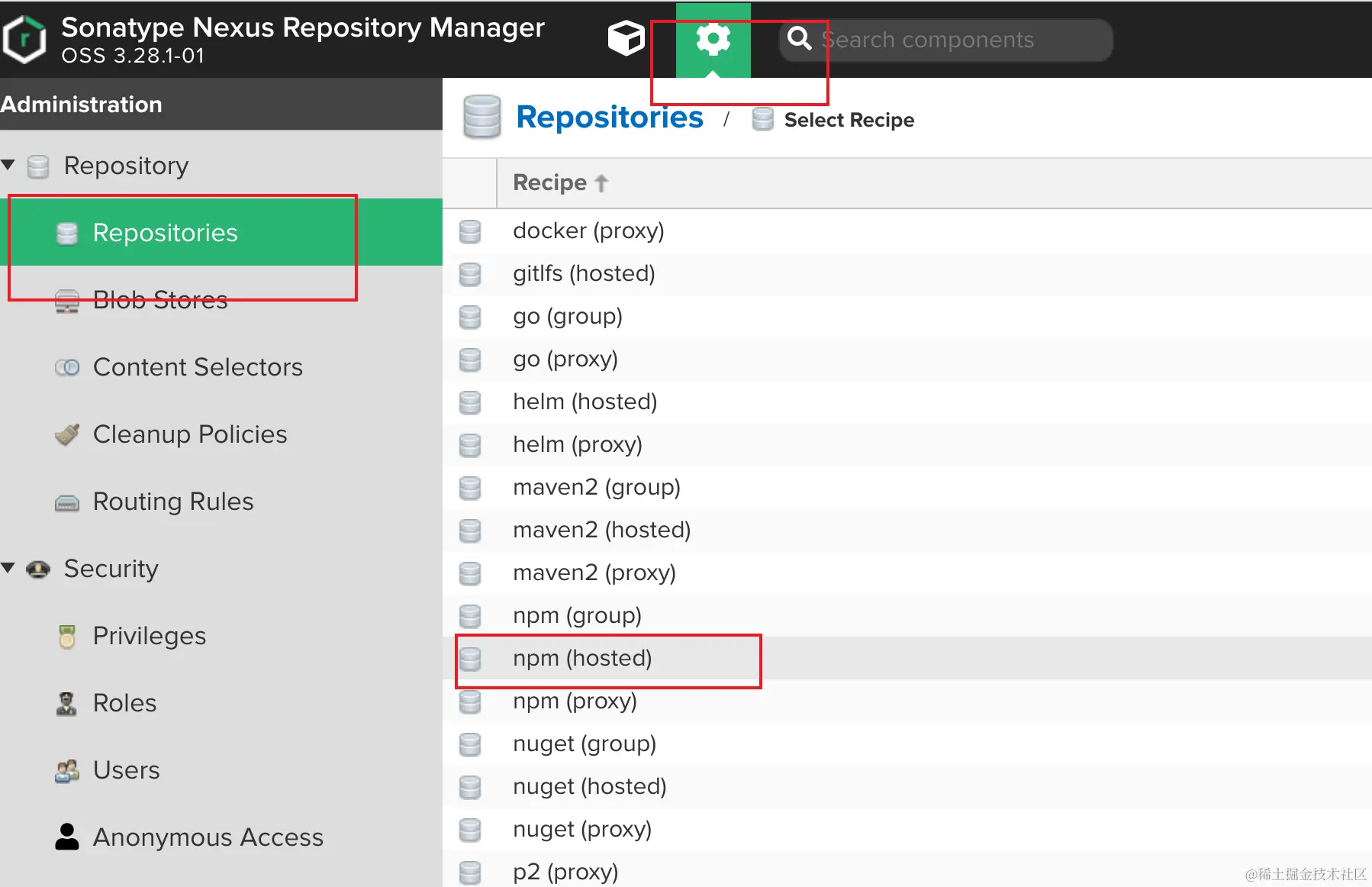1372x887 pixels.
Task: Click the Content Selectors icon
Action: coord(67,367)
